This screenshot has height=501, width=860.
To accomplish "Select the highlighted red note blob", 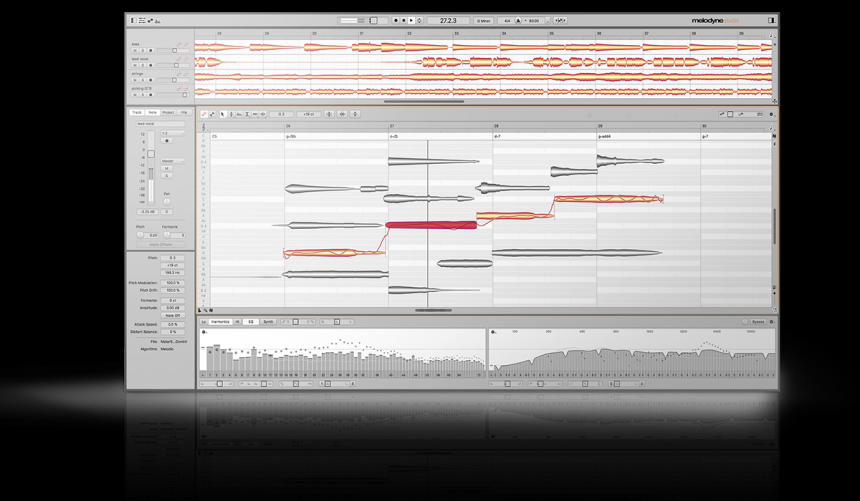I will pos(431,225).
